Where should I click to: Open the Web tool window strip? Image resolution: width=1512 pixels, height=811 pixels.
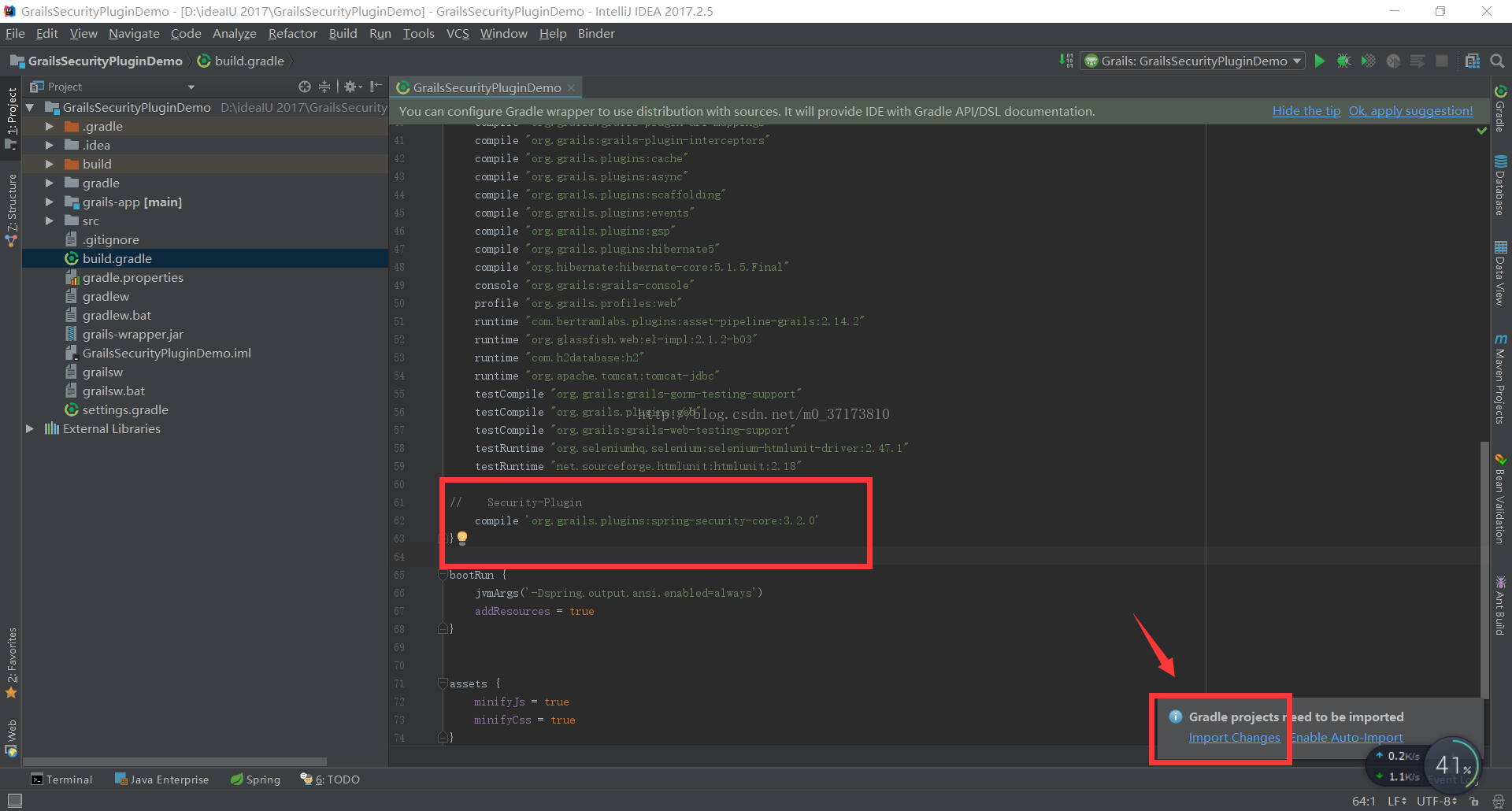click(x=11, y=738)
